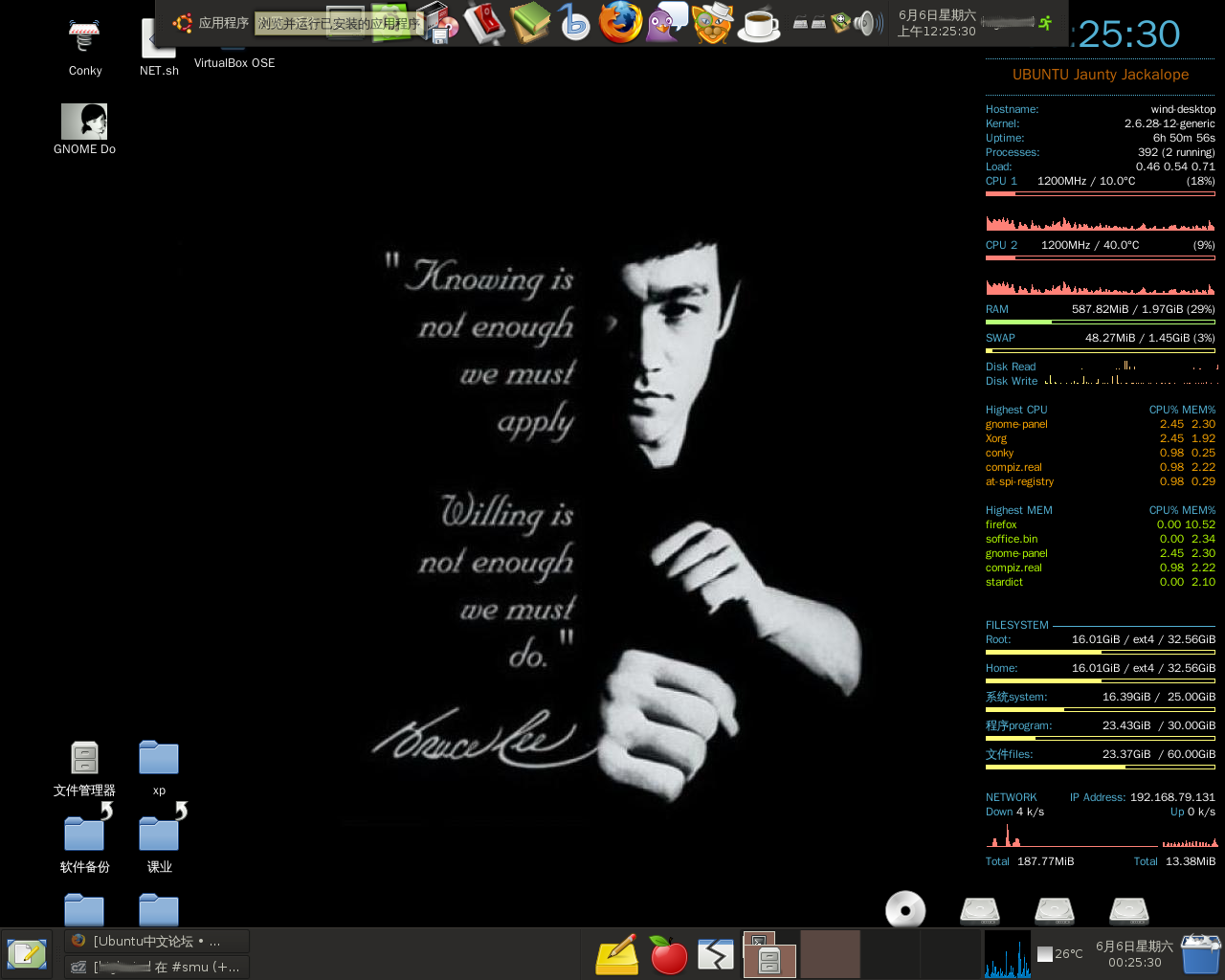Switch to the second workspace in pager
This screenshot has width=1225, height=980.
(831, 954)
